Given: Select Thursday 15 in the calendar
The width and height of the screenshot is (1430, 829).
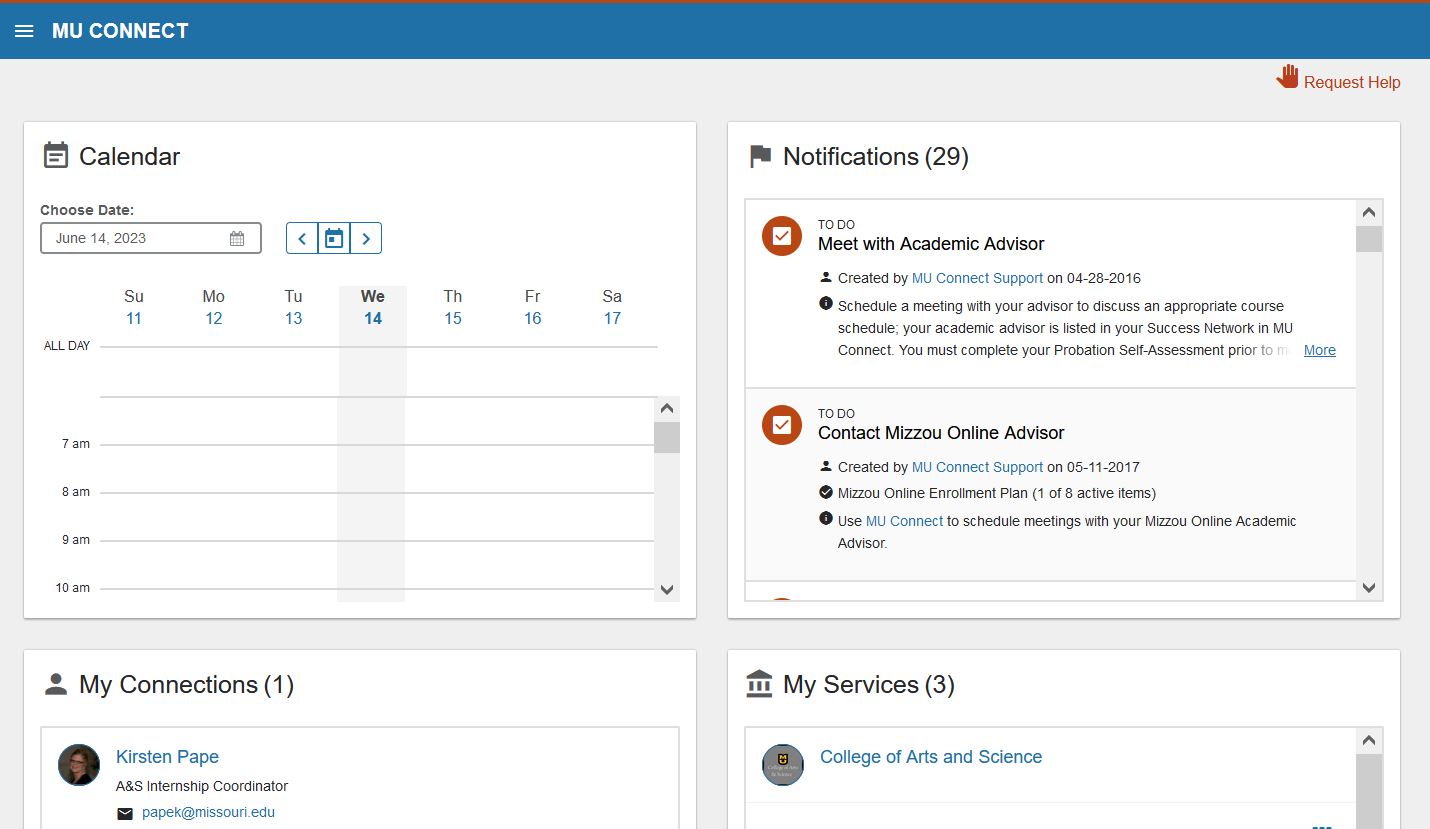Looking at the screenshot, I should [x=453, y=318].
